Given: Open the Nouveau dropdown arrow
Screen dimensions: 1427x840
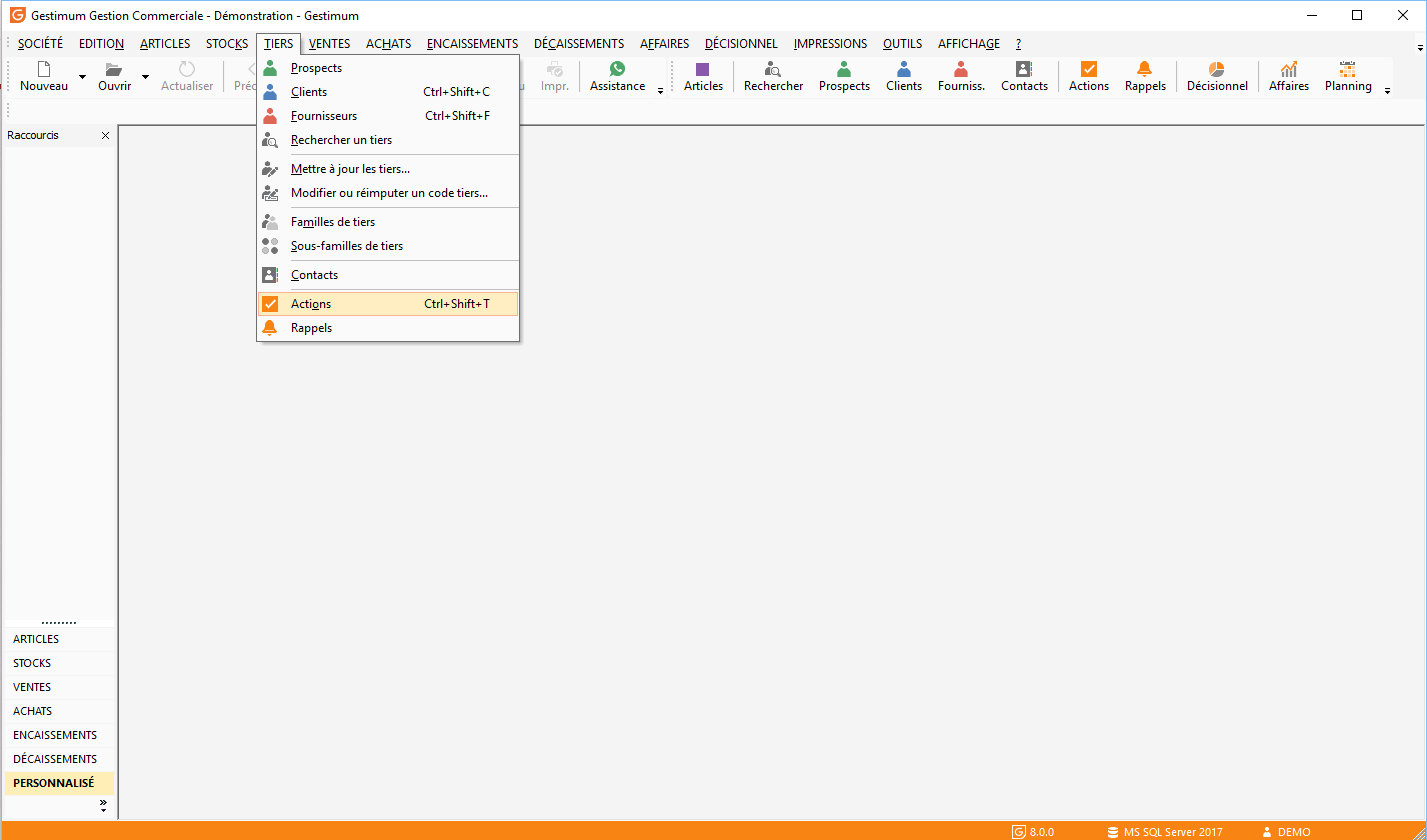Looking at the screenshot, I should (x=82, y=77).
